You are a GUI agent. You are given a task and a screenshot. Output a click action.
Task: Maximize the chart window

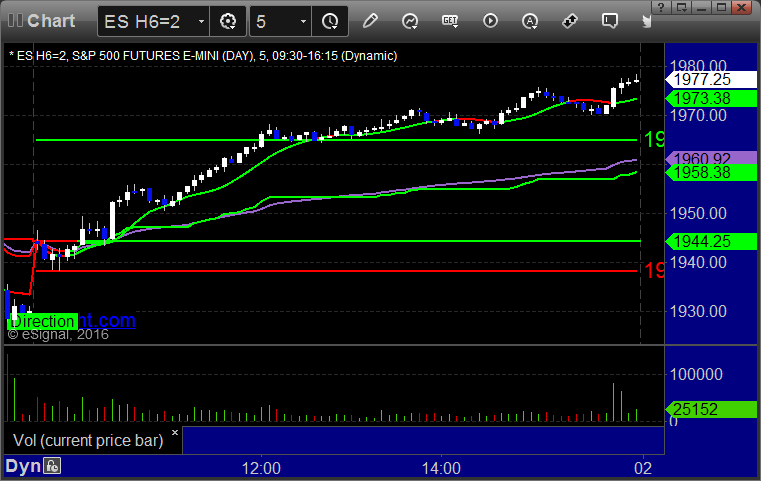pyautogui.click(x=721, y=7)
